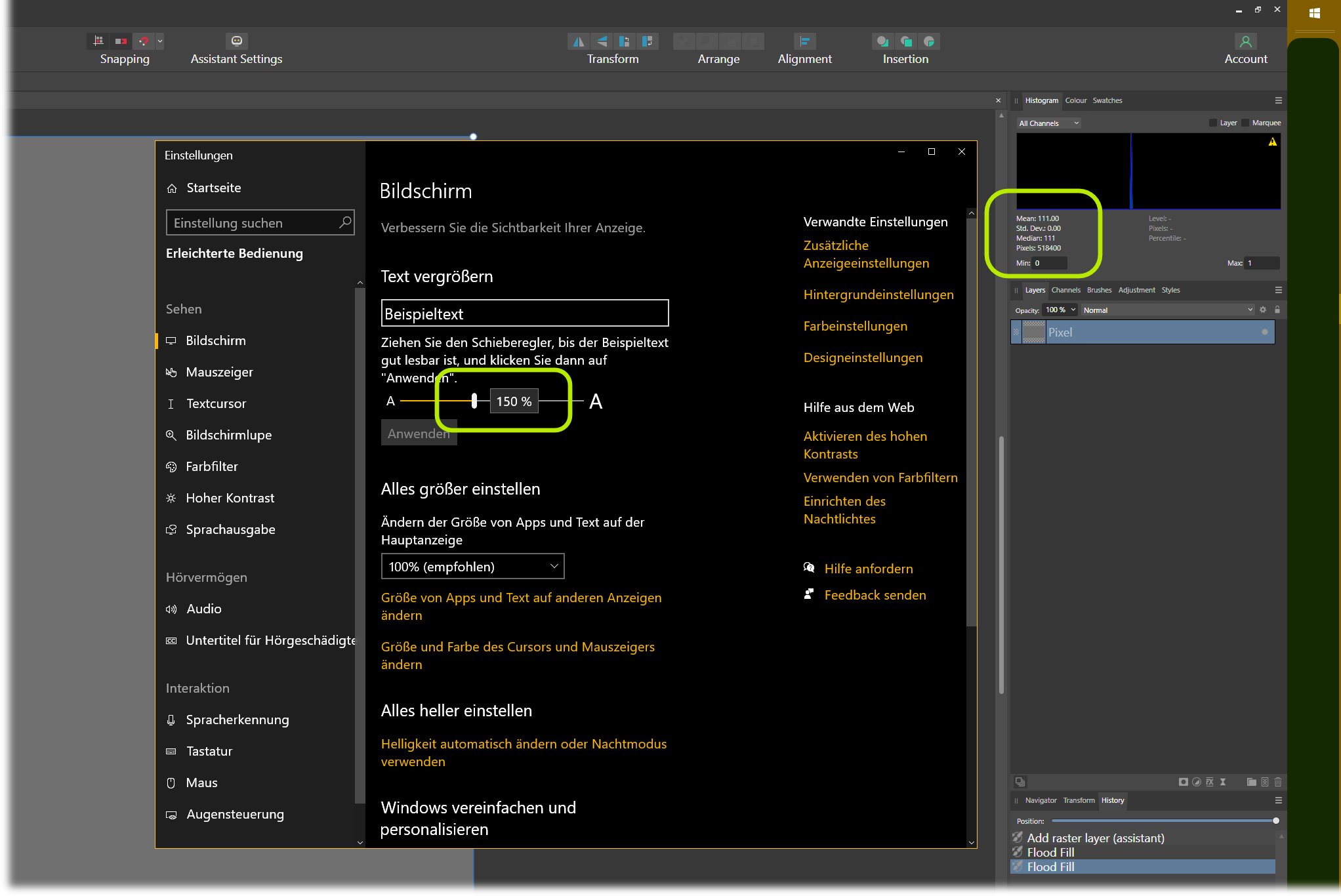
Task: Click the Mask Layer icon
Action: 1183,782
